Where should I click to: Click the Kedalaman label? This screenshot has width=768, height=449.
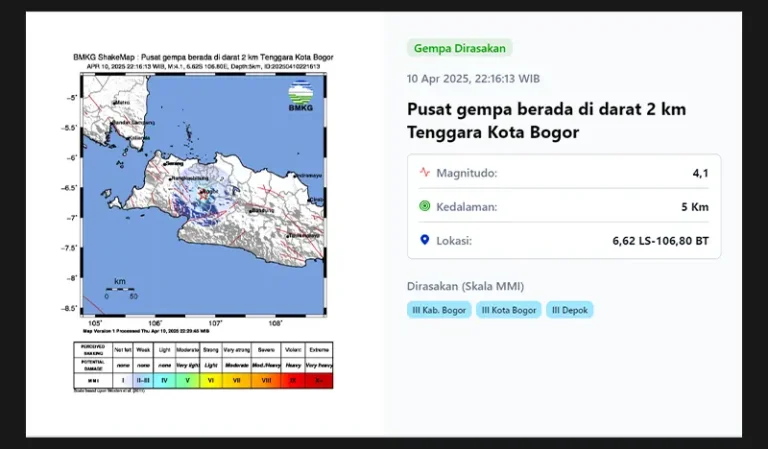point(467,207)
